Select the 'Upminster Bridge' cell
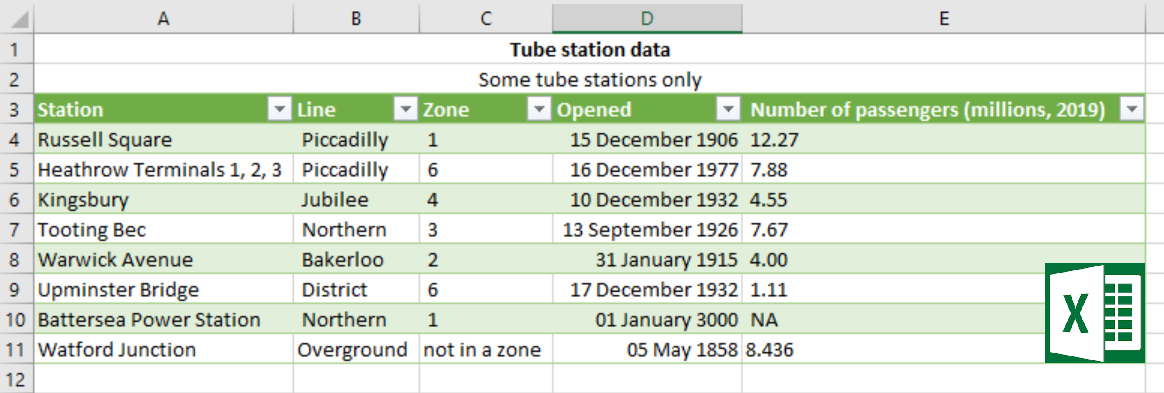This screenshot has height=393, width=1164. pos(164,289)
